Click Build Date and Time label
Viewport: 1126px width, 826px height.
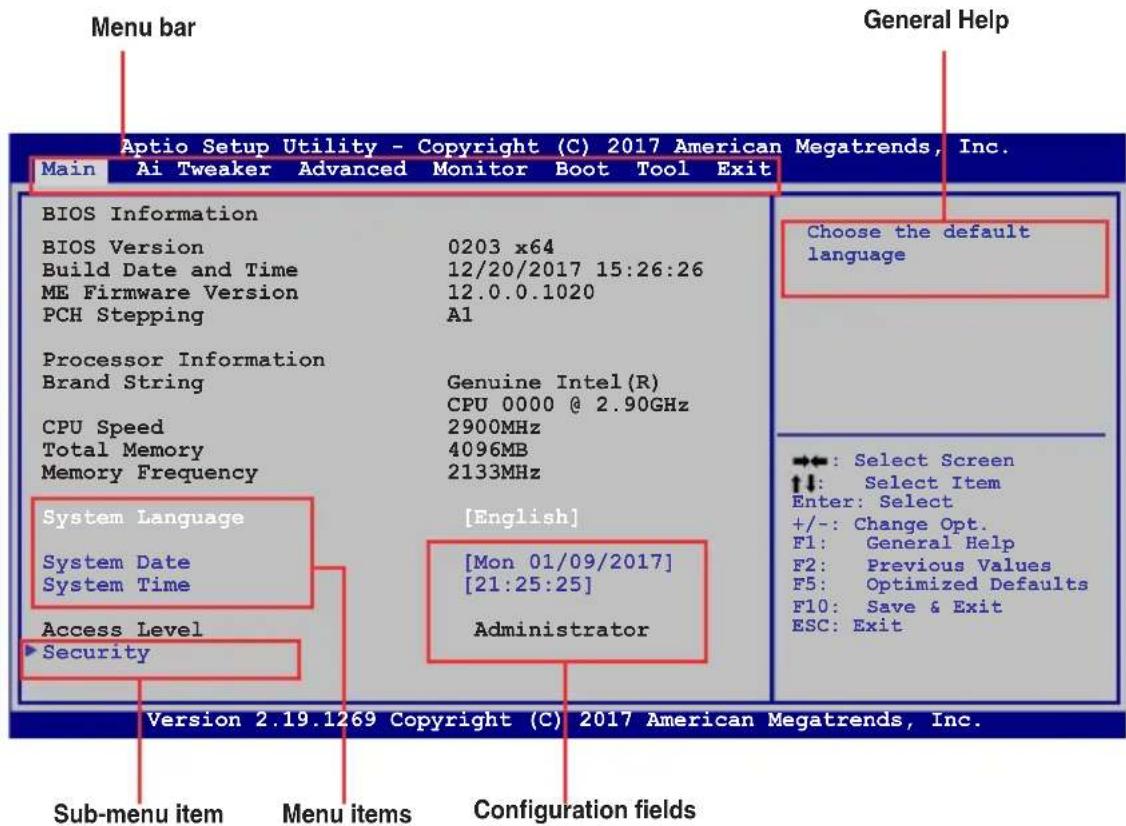click(x=169, y=270)
